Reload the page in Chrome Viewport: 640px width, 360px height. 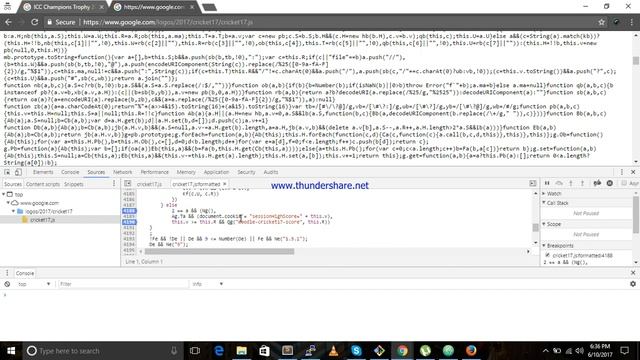(x=35, y=22)
